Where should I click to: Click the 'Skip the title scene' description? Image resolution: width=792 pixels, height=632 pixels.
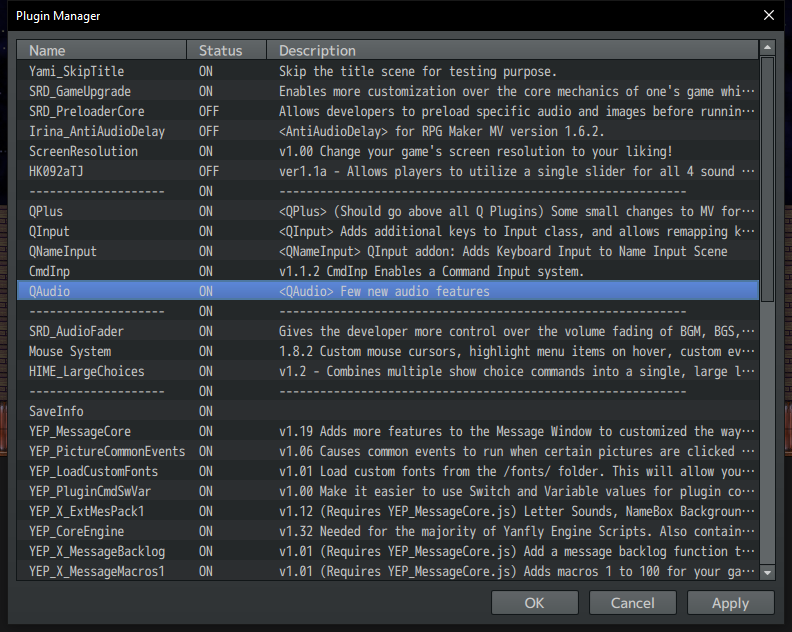coord(418,71)
